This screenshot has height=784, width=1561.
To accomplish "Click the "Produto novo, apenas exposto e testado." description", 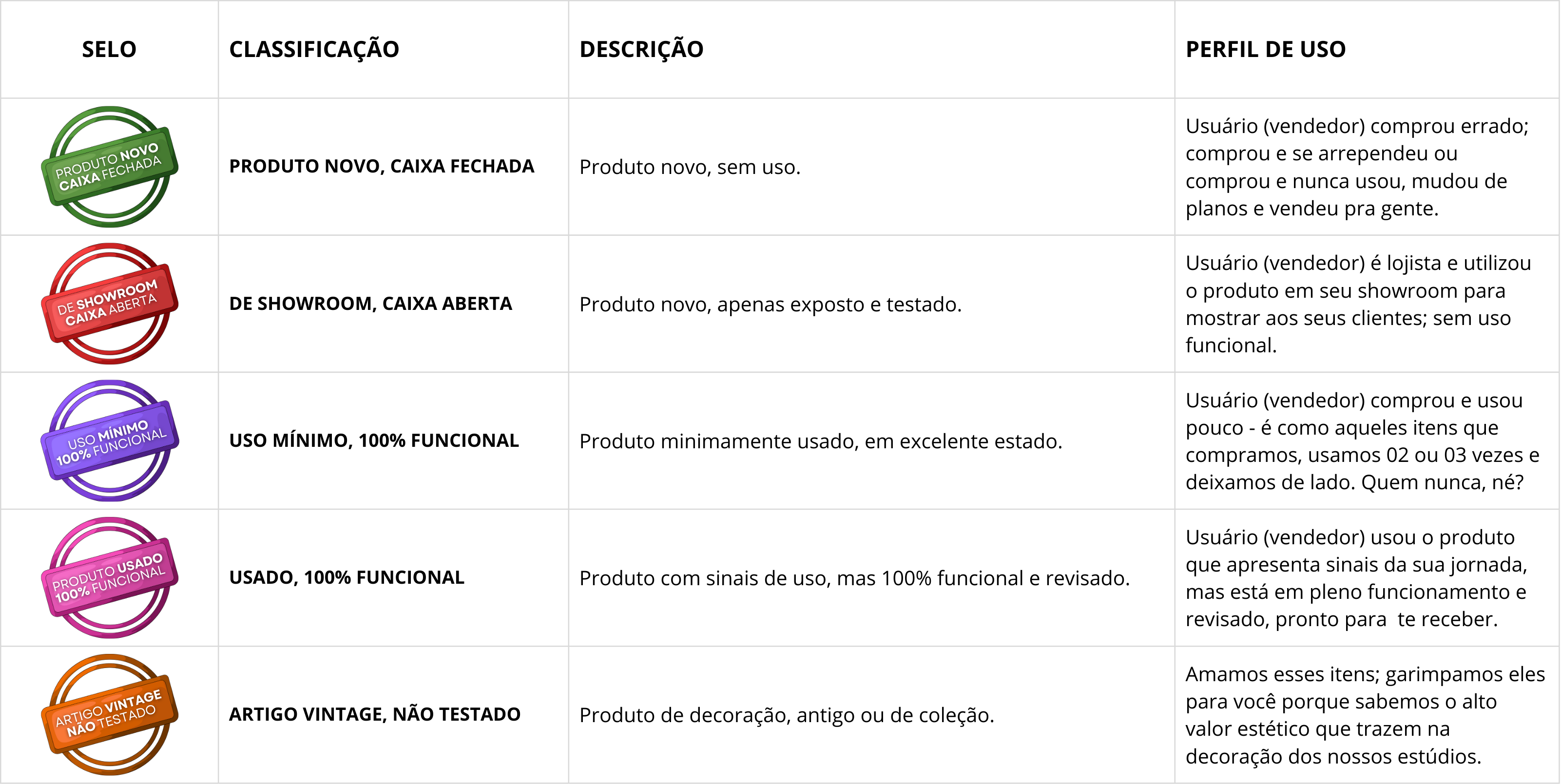I will pyautogui.click(x=770, y=304).
